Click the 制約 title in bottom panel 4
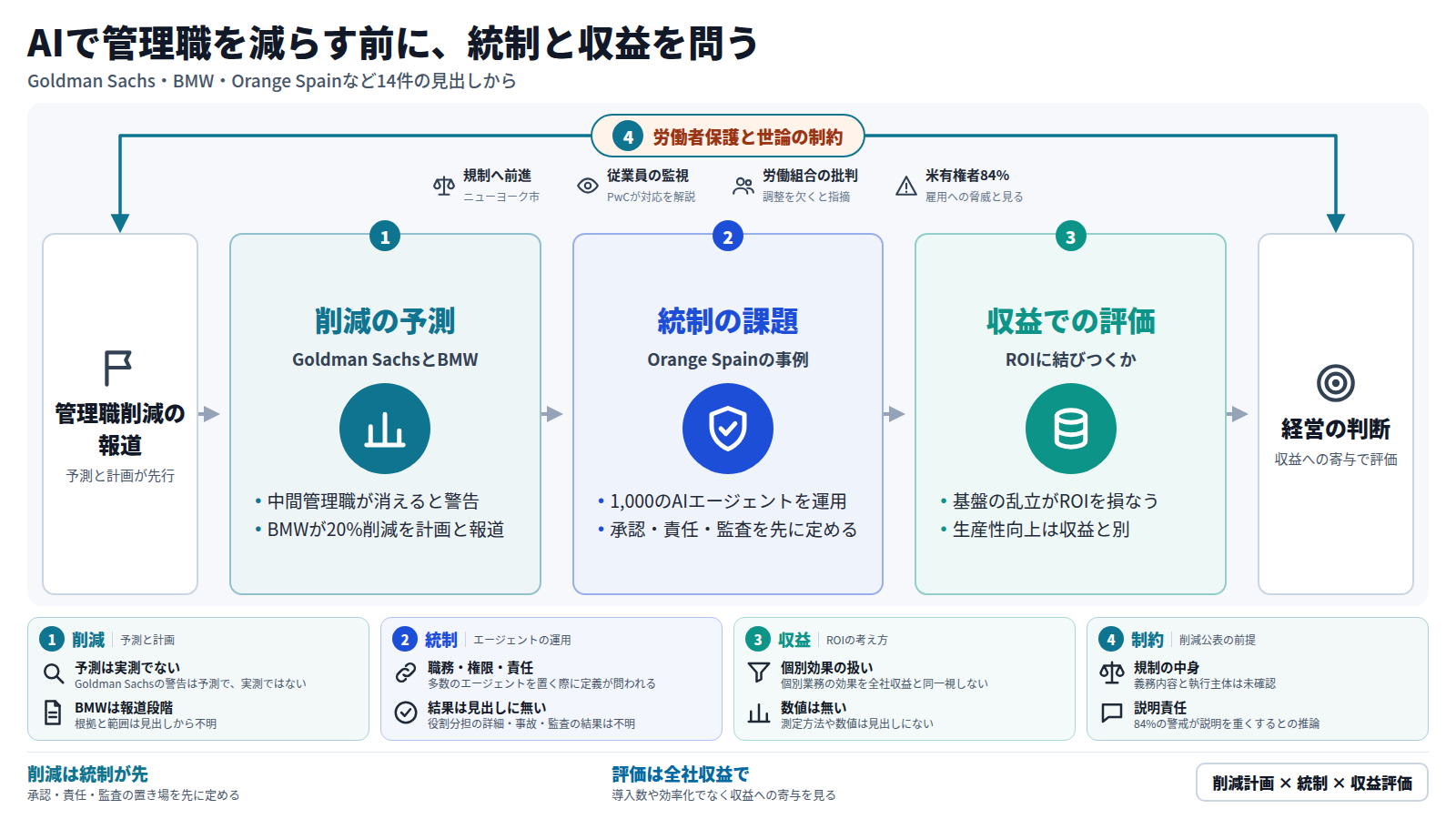 (1148, 640)
